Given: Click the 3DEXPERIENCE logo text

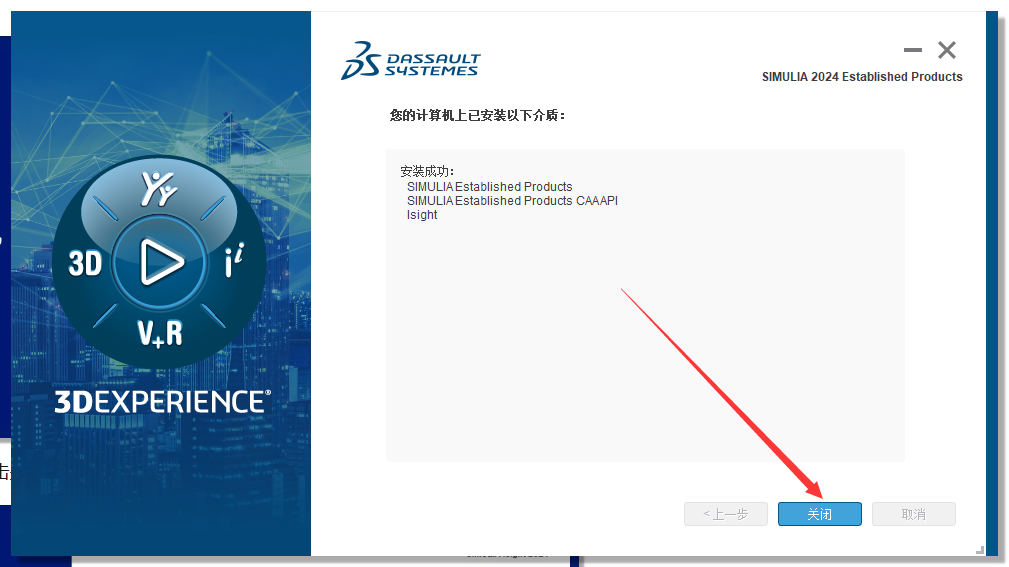Looking at the screenshot, I should tap(162, 402).
